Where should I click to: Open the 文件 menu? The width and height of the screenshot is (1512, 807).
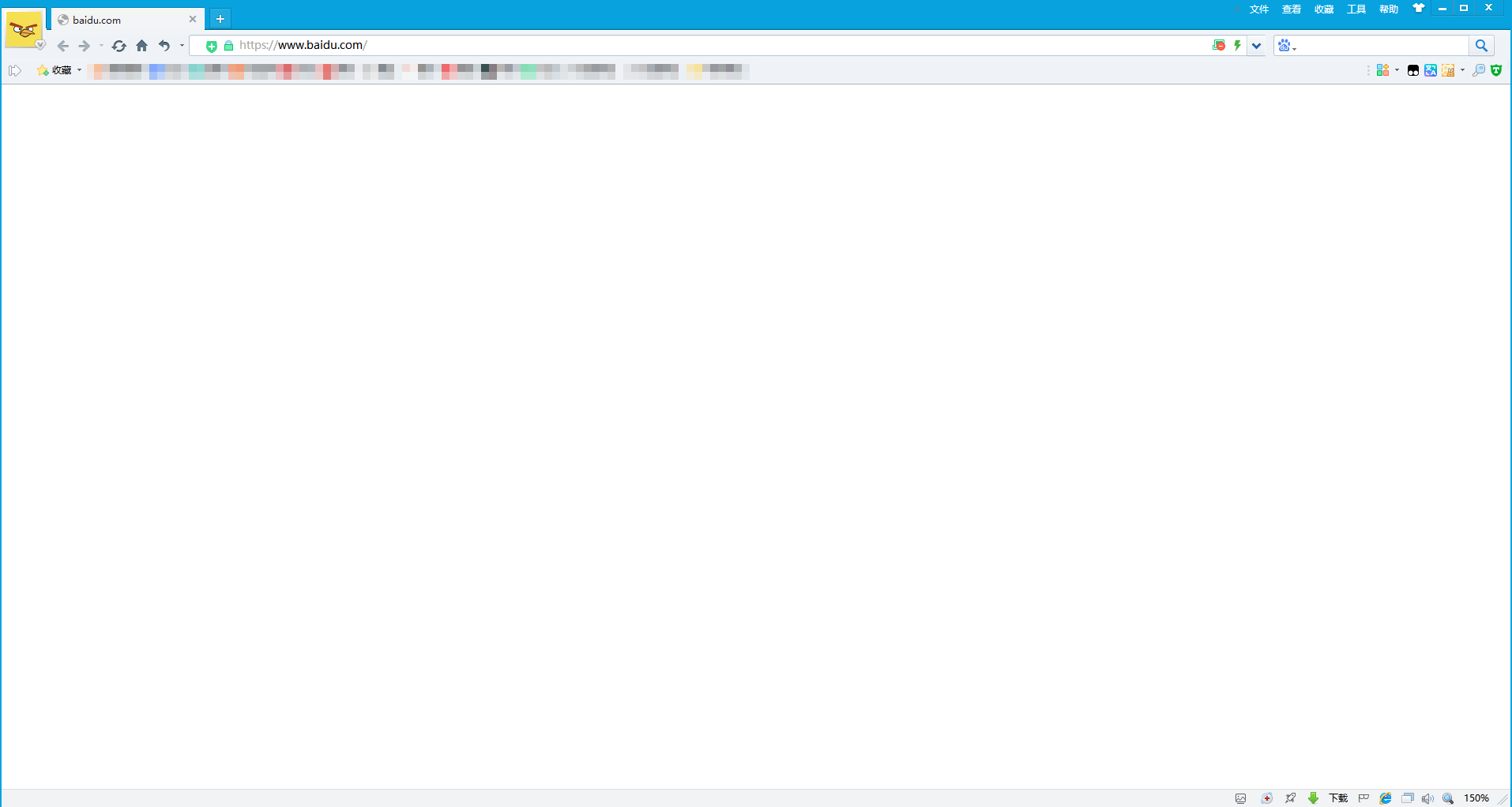[x=1259, y=9]
